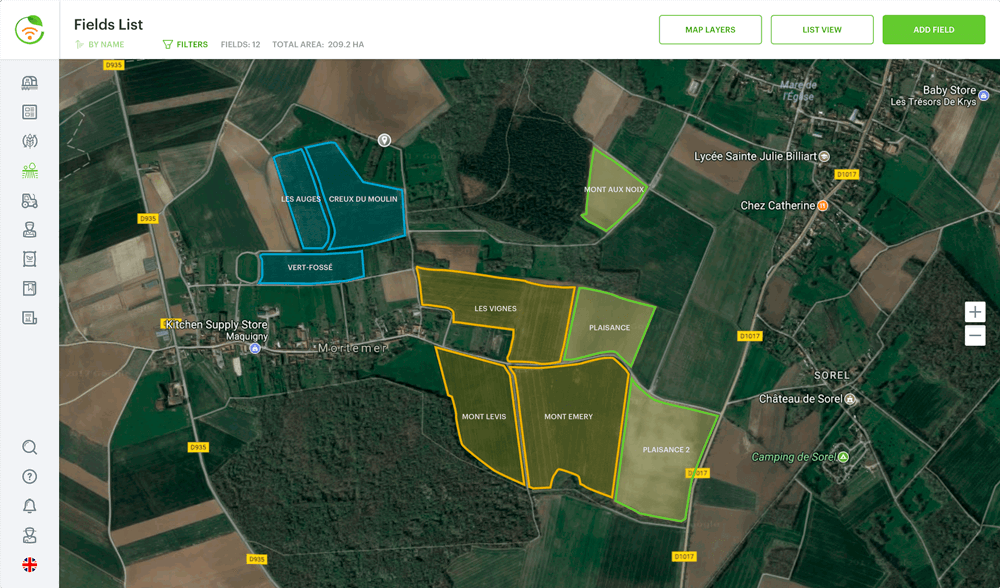Zoom out of map with minus
Screen dimensions: 1000x588
tap(975, 336)
